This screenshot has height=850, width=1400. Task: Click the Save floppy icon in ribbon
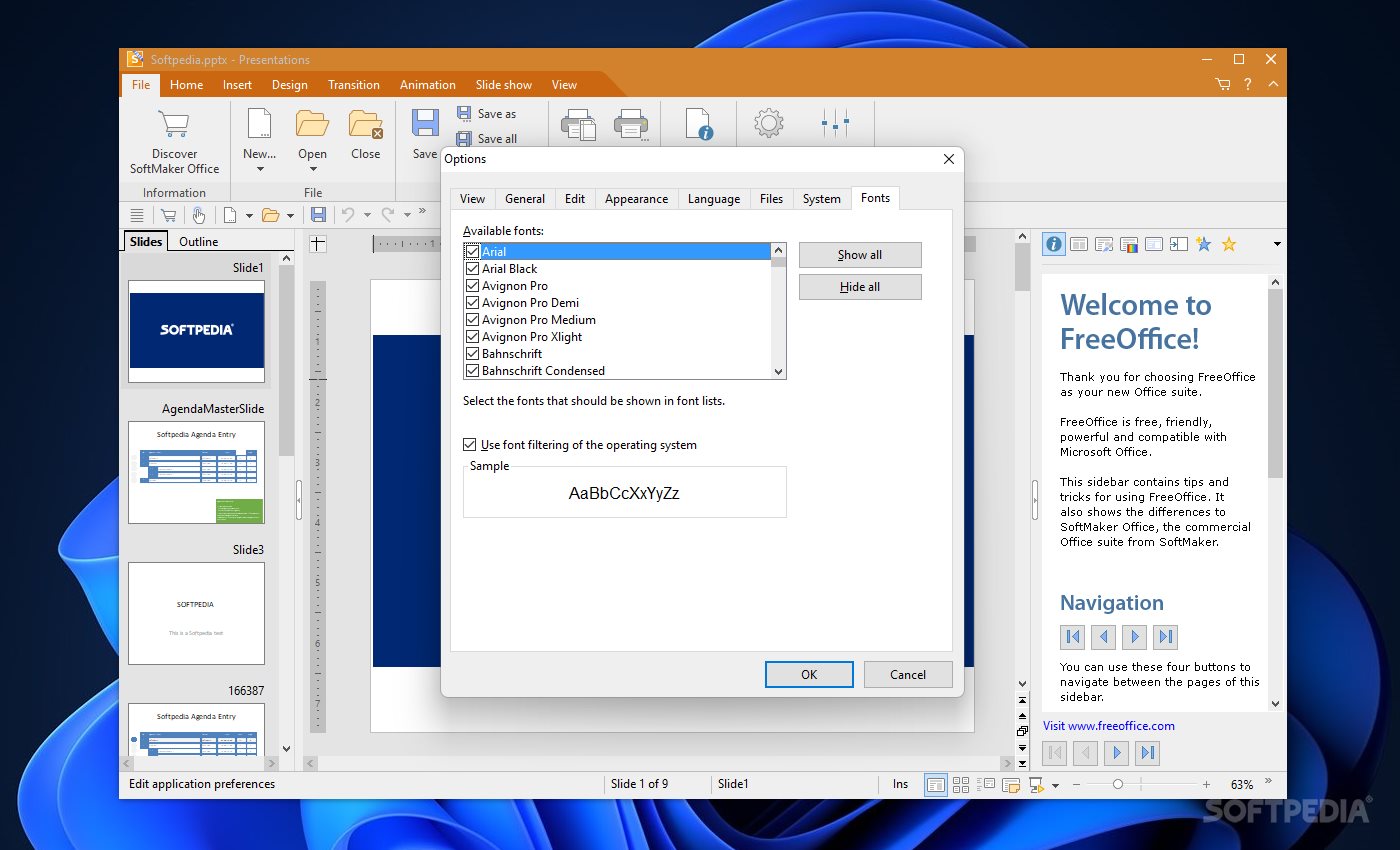tap(425, 124)
